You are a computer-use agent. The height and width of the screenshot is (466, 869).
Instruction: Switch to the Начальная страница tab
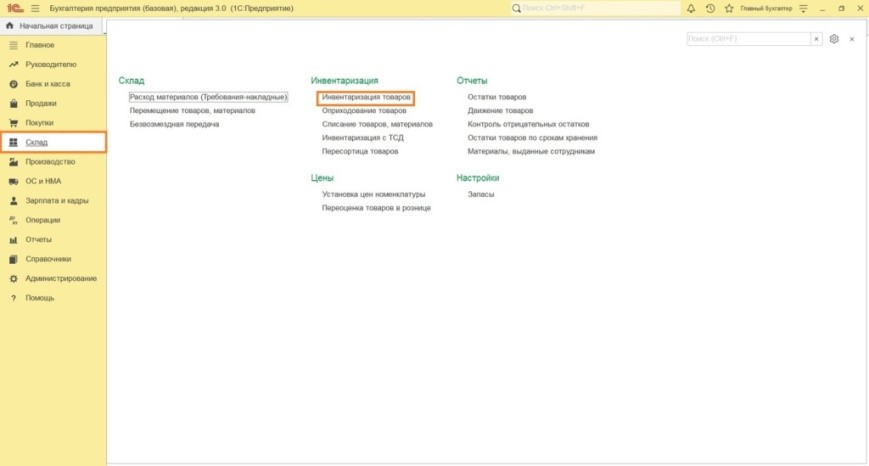point(54,26)
